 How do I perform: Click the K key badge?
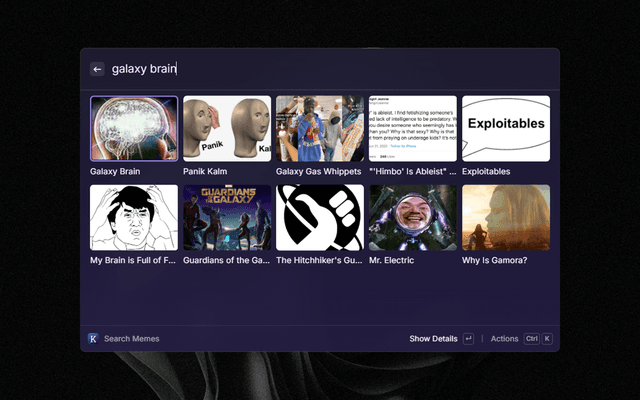coord(547,338)
